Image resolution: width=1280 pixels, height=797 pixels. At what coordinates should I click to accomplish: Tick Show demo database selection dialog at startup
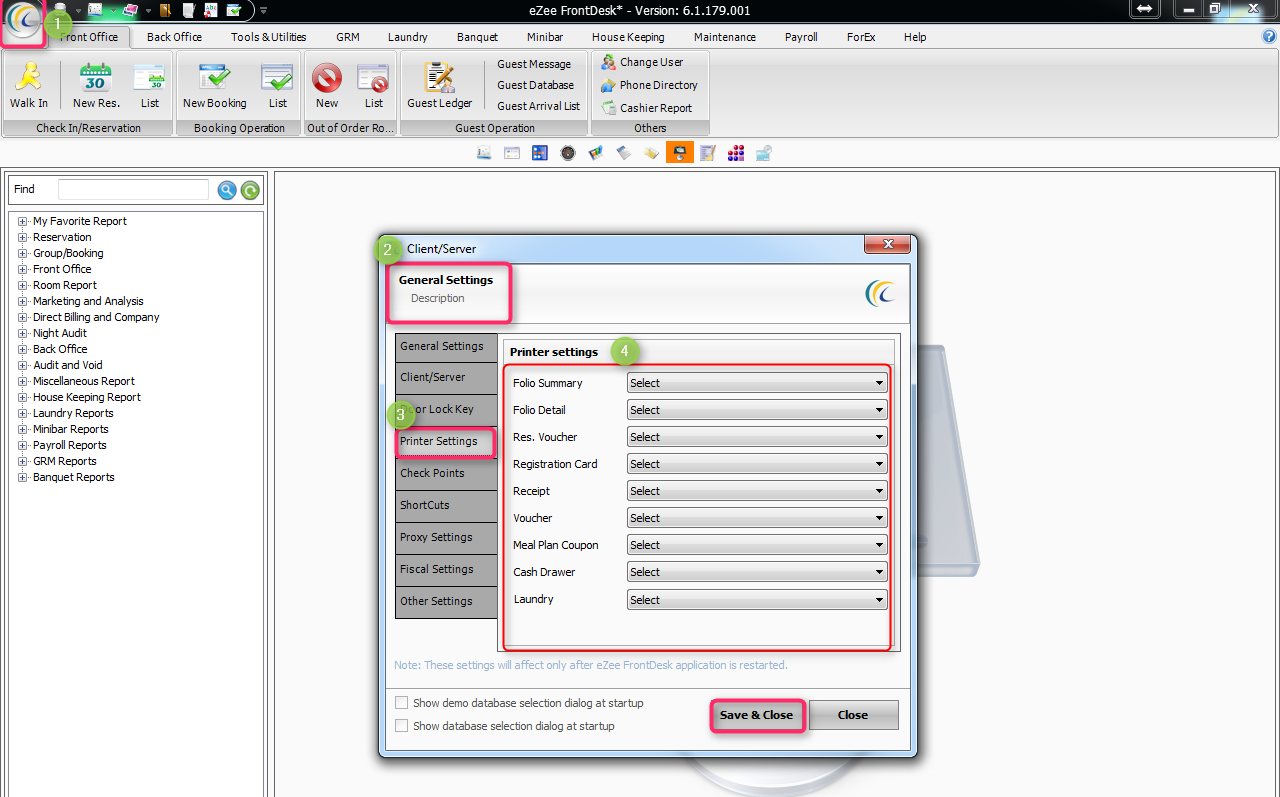click(402, 703)
